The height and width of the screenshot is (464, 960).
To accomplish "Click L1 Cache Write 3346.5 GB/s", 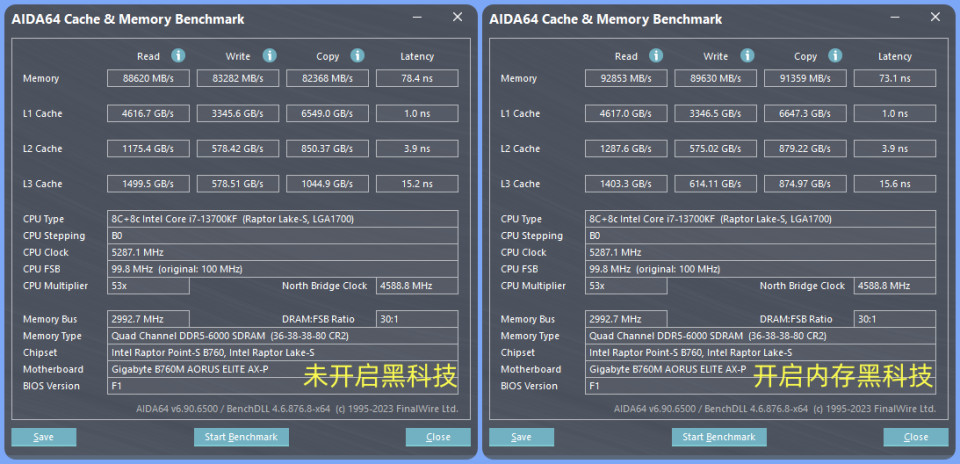I will tap(715, 113).
